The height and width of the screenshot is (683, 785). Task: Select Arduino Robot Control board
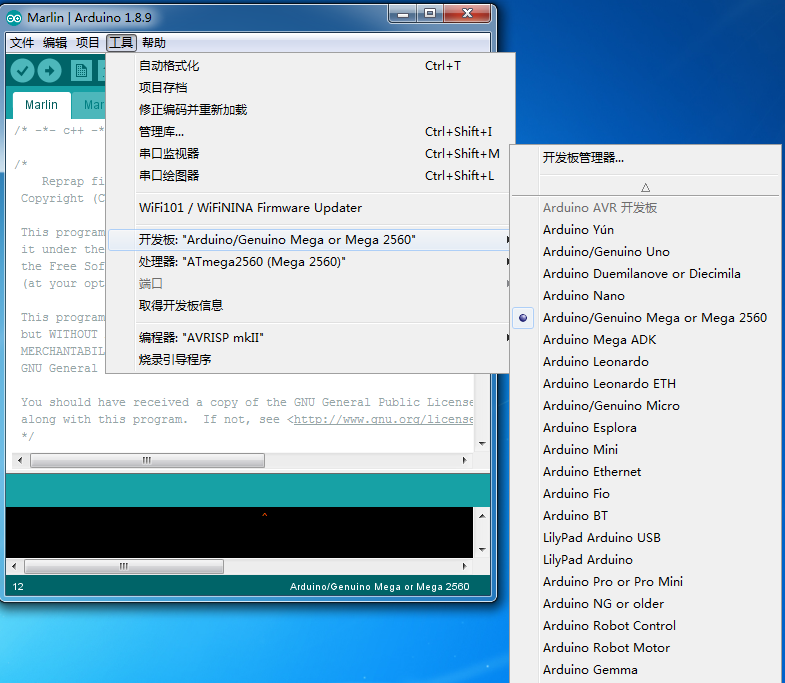coord(646,626)
